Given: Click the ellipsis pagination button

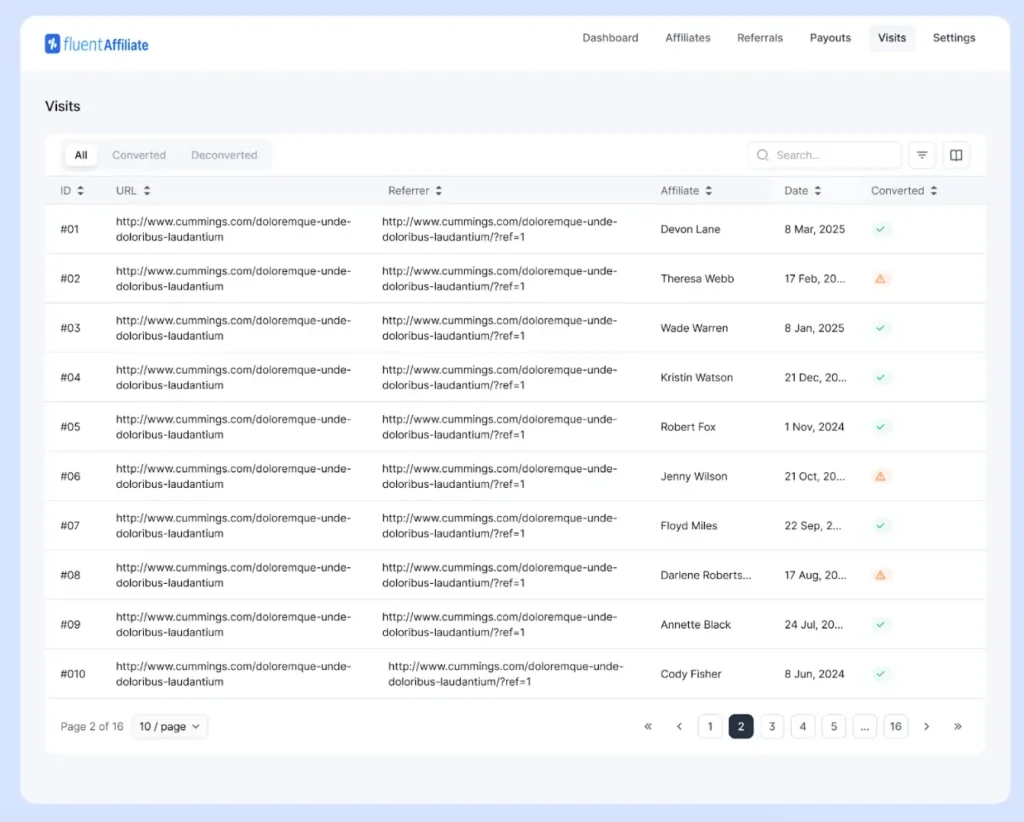Looking at the screenshot, I should pyautogui.click(x=865, y=727).
